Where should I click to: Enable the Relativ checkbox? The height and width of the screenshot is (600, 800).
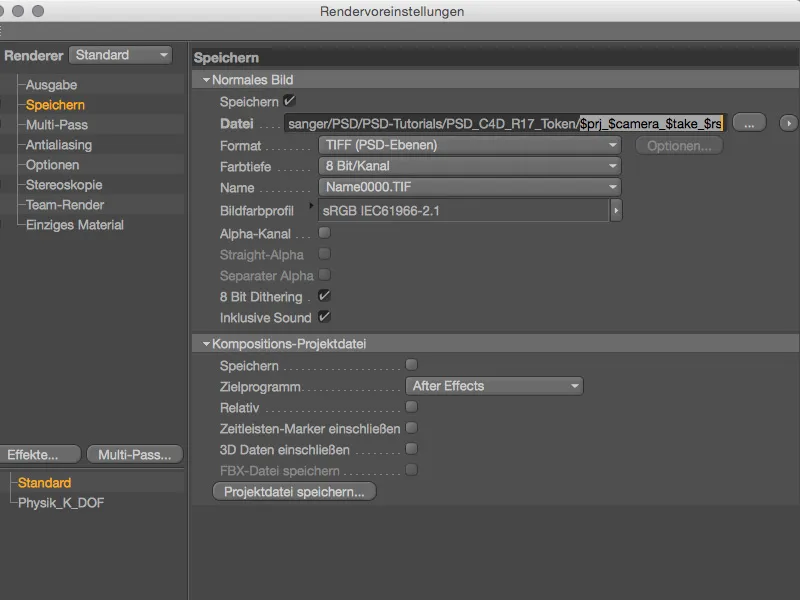tap(411, 407)
